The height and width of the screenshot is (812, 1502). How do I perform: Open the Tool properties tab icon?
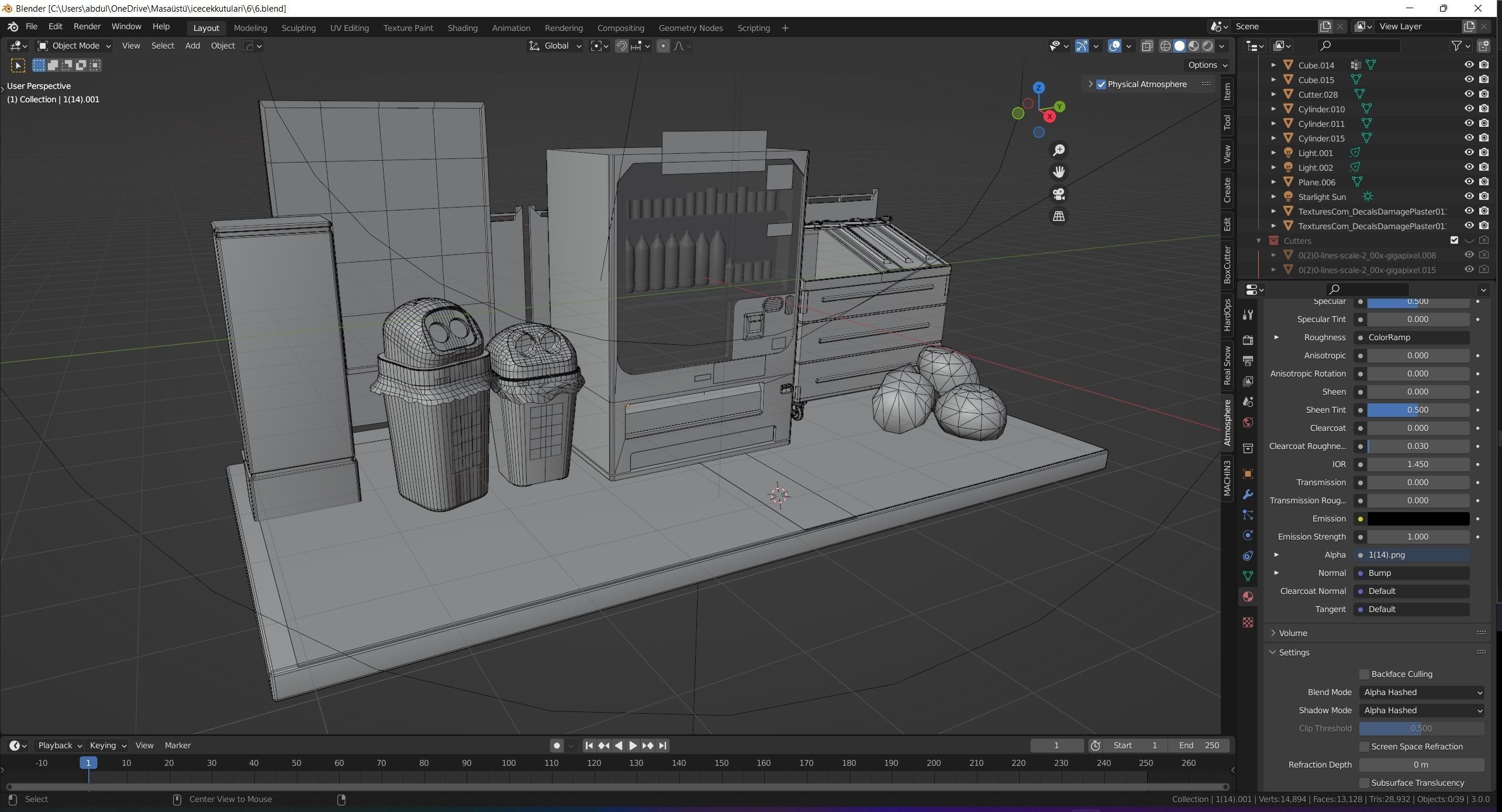[x=1248, y=315]
